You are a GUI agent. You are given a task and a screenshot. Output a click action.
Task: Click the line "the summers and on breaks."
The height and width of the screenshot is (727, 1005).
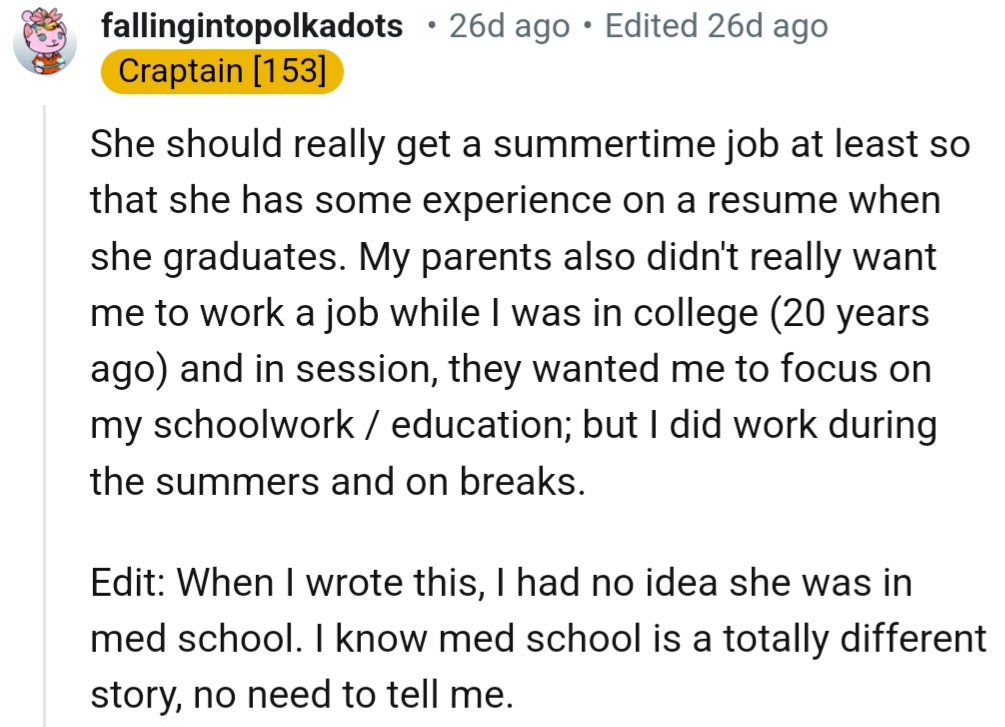(x=336, y=483)
